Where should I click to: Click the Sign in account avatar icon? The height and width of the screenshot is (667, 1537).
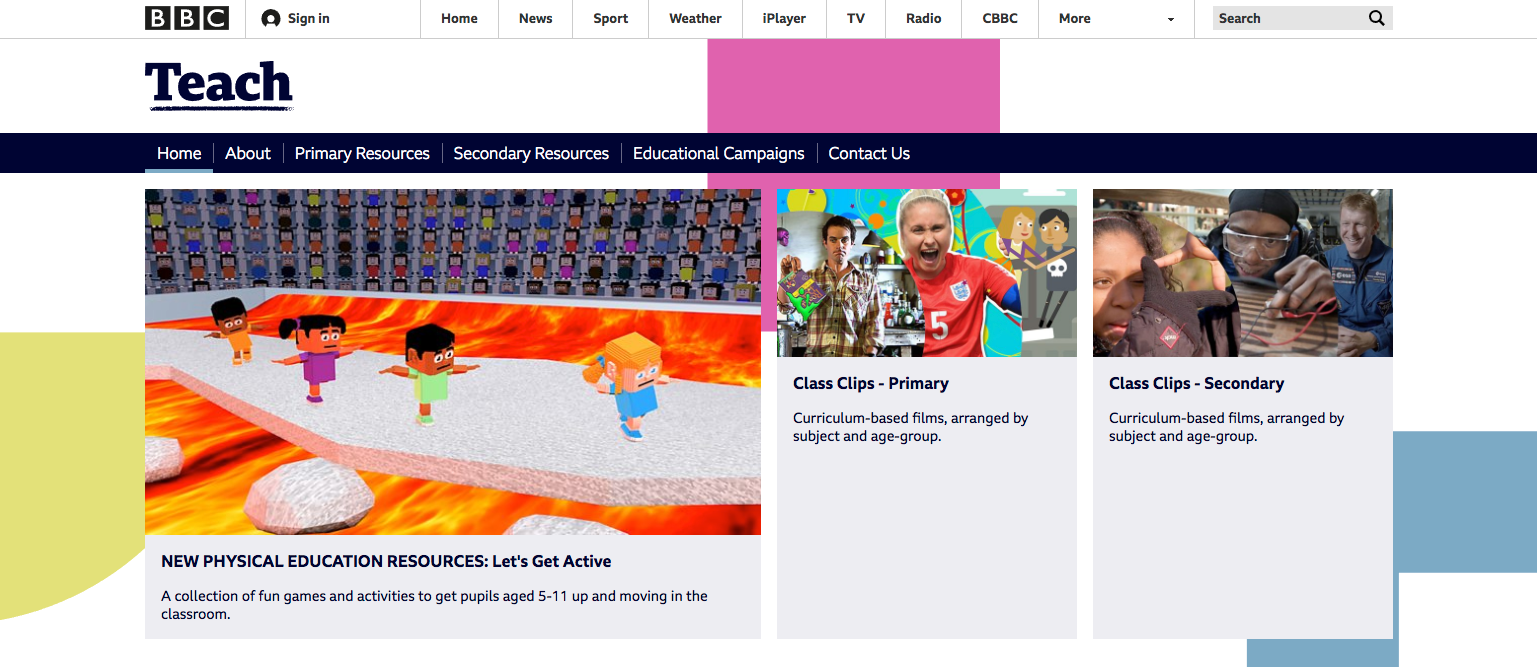[270, 18]
